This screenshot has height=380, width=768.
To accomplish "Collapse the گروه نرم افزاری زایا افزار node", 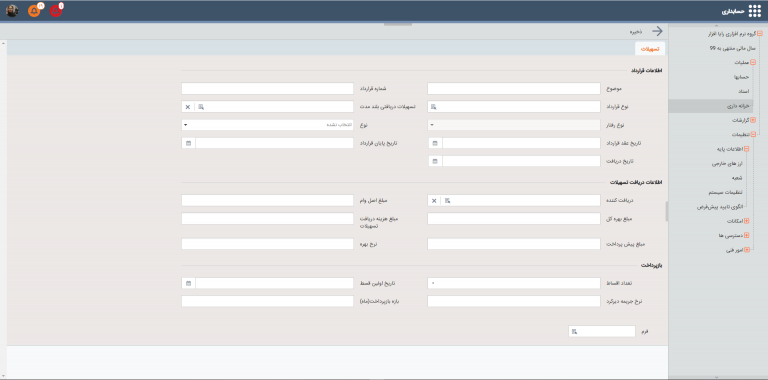I will click(760, 34).
